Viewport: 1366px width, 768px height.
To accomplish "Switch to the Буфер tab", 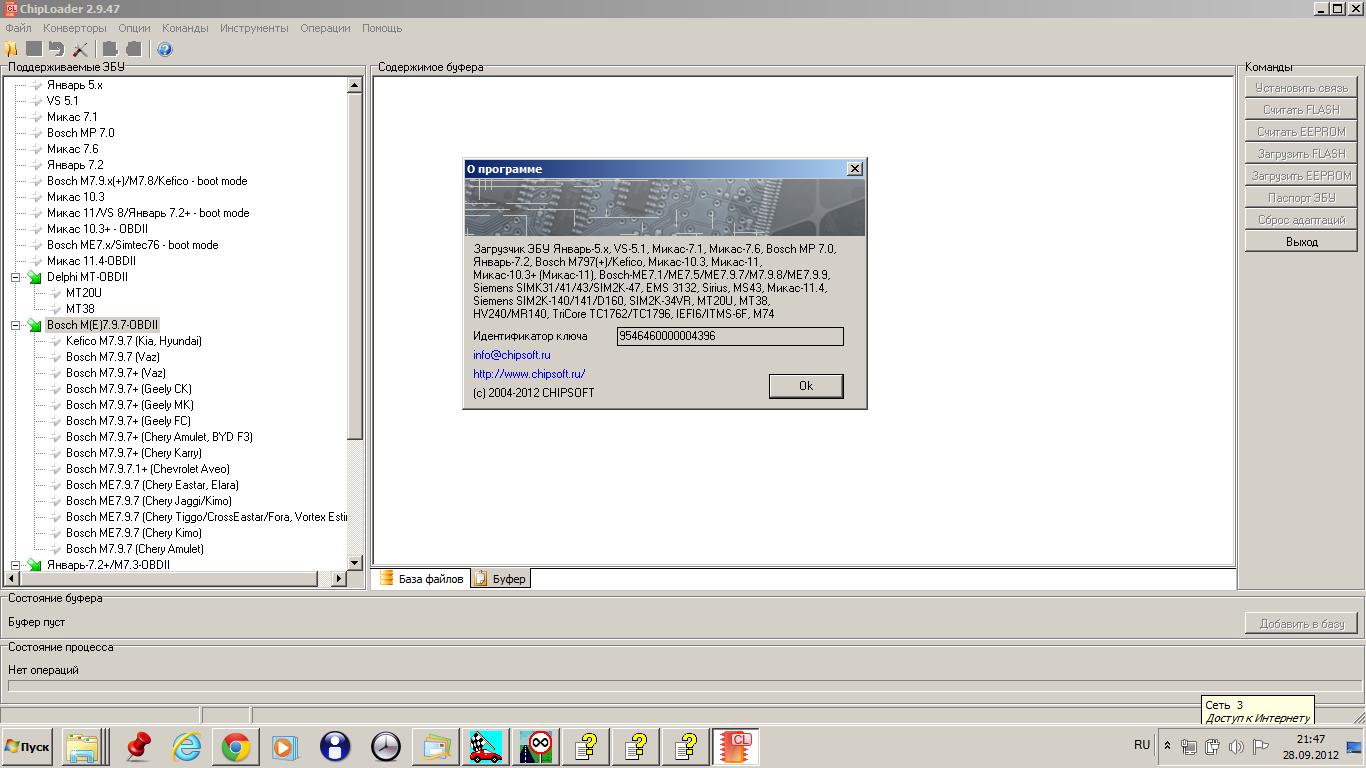I will click(500, 579).
